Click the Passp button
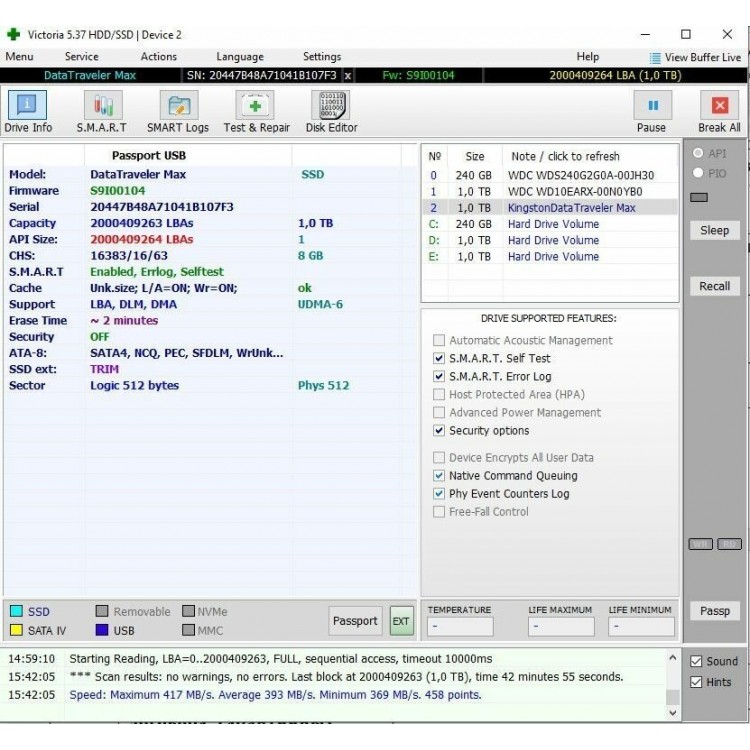Image resolution: width=750 pixels, height=750 pixels. coord(715,611)
